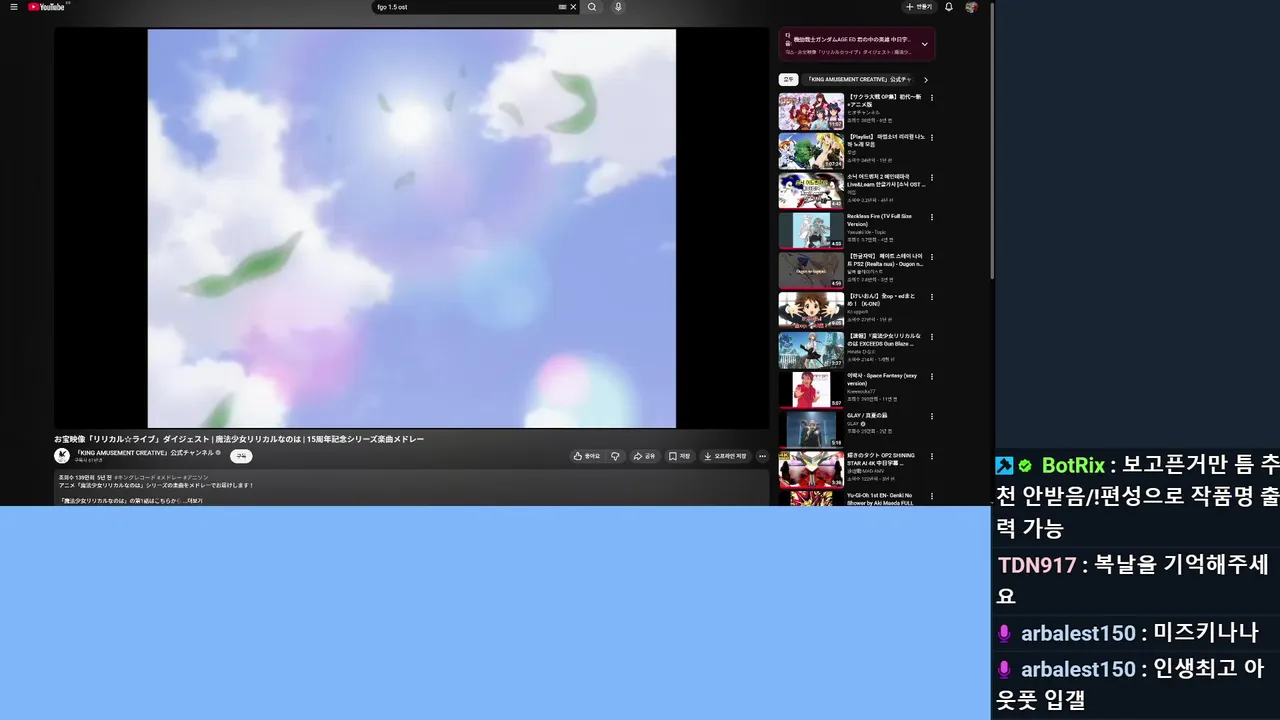
Task: Run search with the magnifier button
Action: [x=592, y=7]
